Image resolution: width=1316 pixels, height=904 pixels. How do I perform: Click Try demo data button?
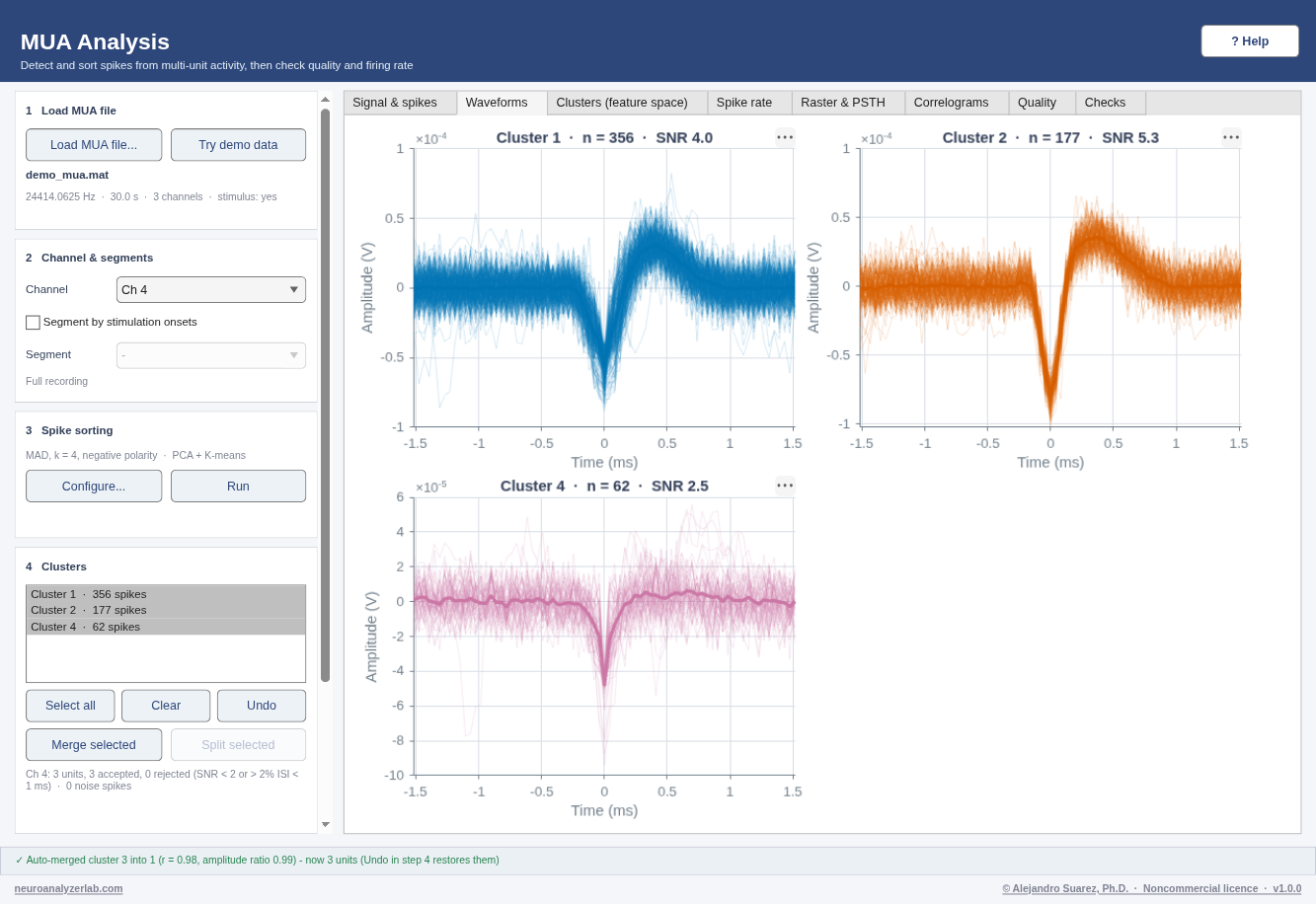pyautogui.click(x=238, y=145)
